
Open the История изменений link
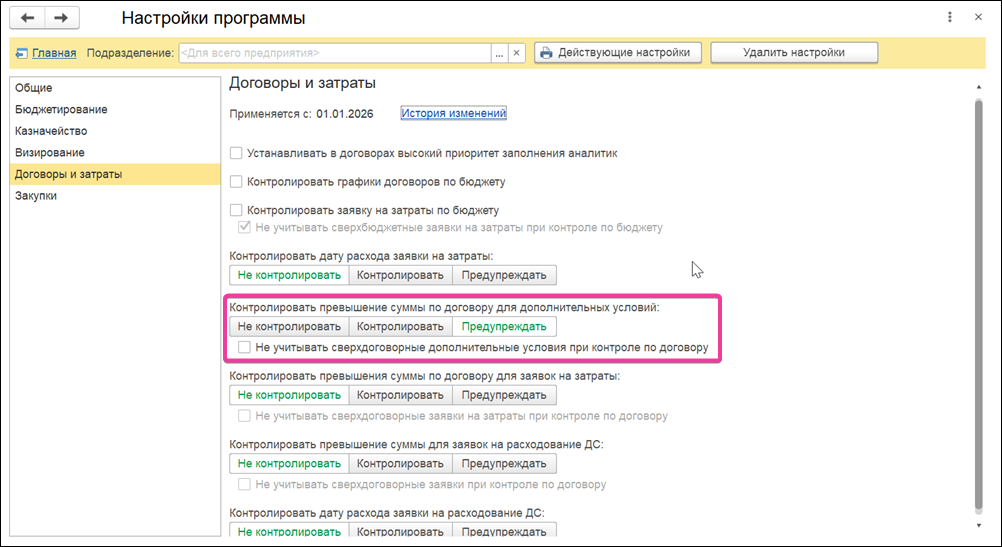coord(454,113)
